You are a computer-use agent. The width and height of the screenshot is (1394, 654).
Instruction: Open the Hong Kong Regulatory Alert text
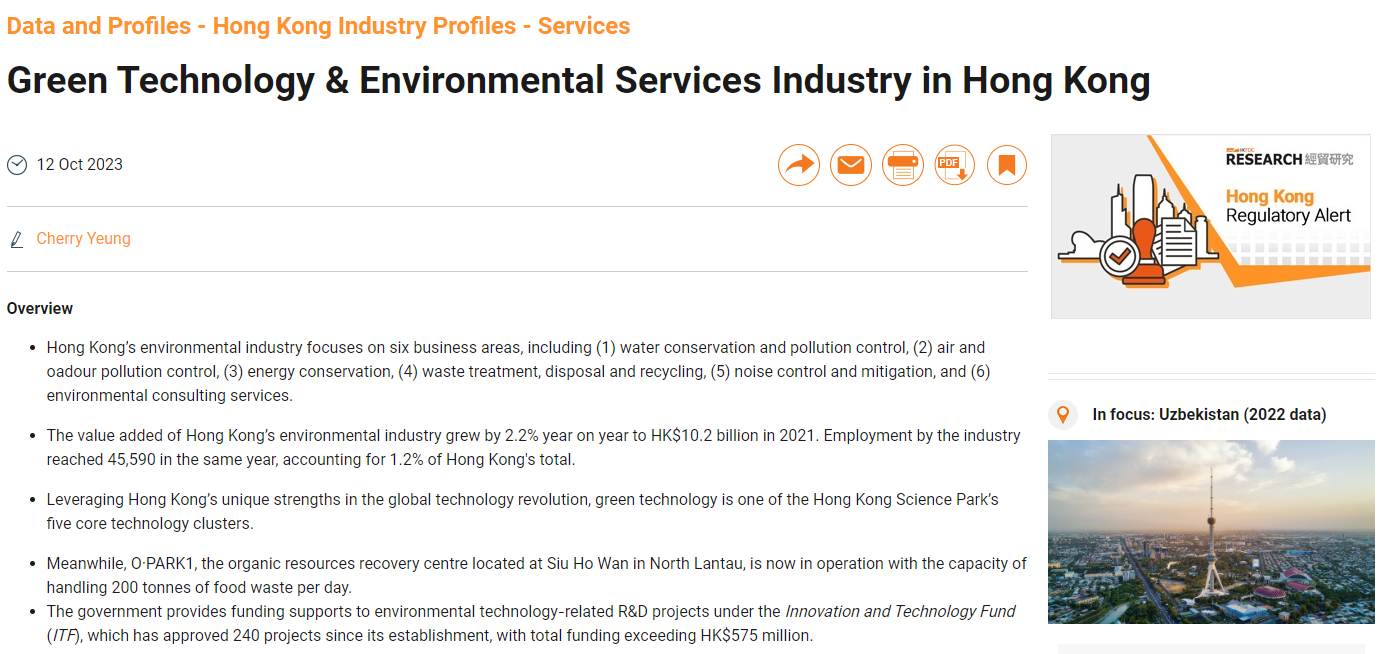1288,206
